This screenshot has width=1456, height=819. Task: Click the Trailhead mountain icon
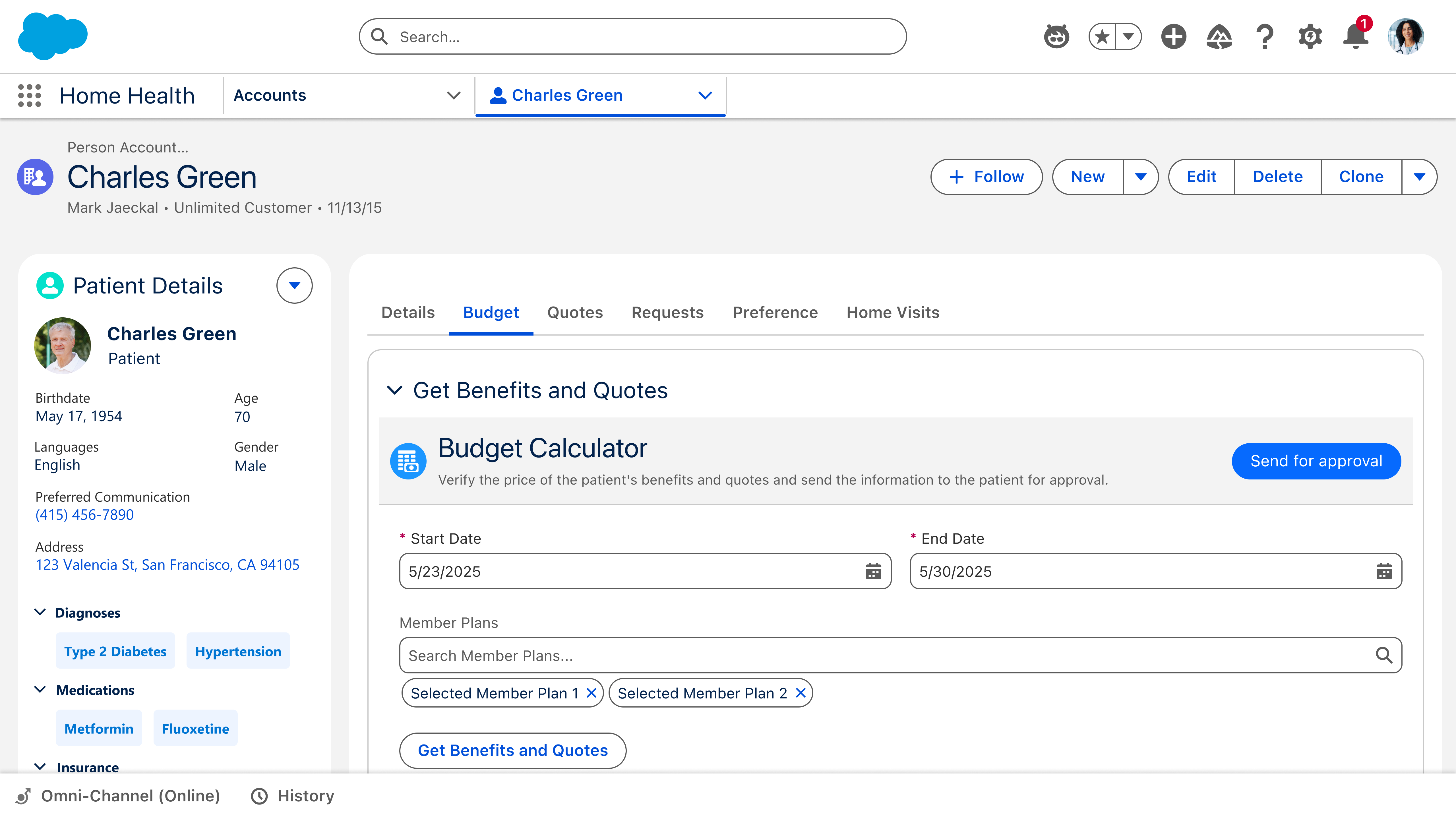(1219, 37)
